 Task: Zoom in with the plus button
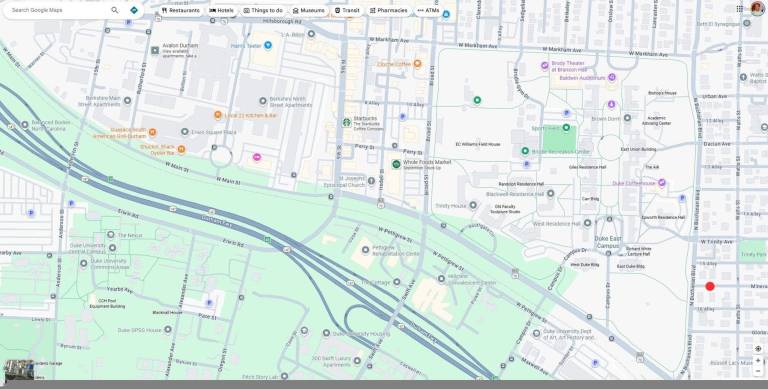click(x=758, y=361)
